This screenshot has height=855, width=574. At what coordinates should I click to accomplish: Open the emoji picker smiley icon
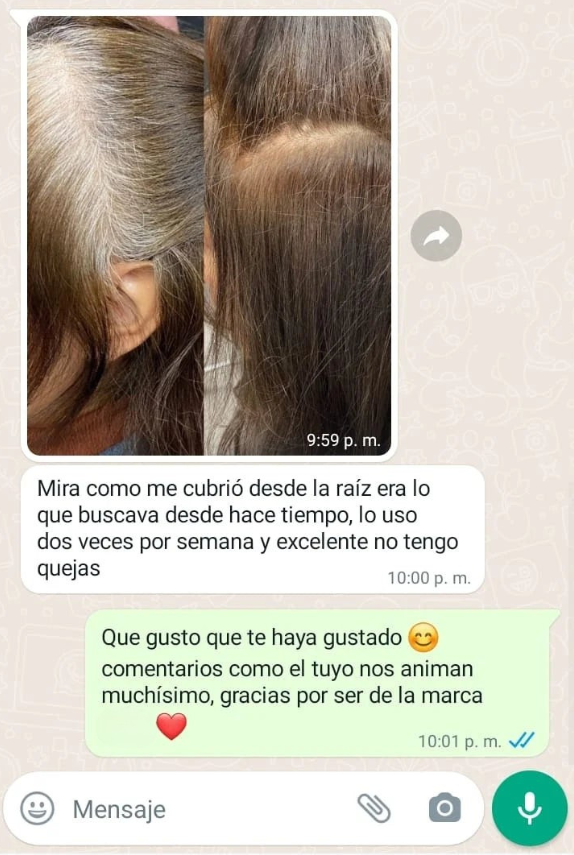coord(37,808)
